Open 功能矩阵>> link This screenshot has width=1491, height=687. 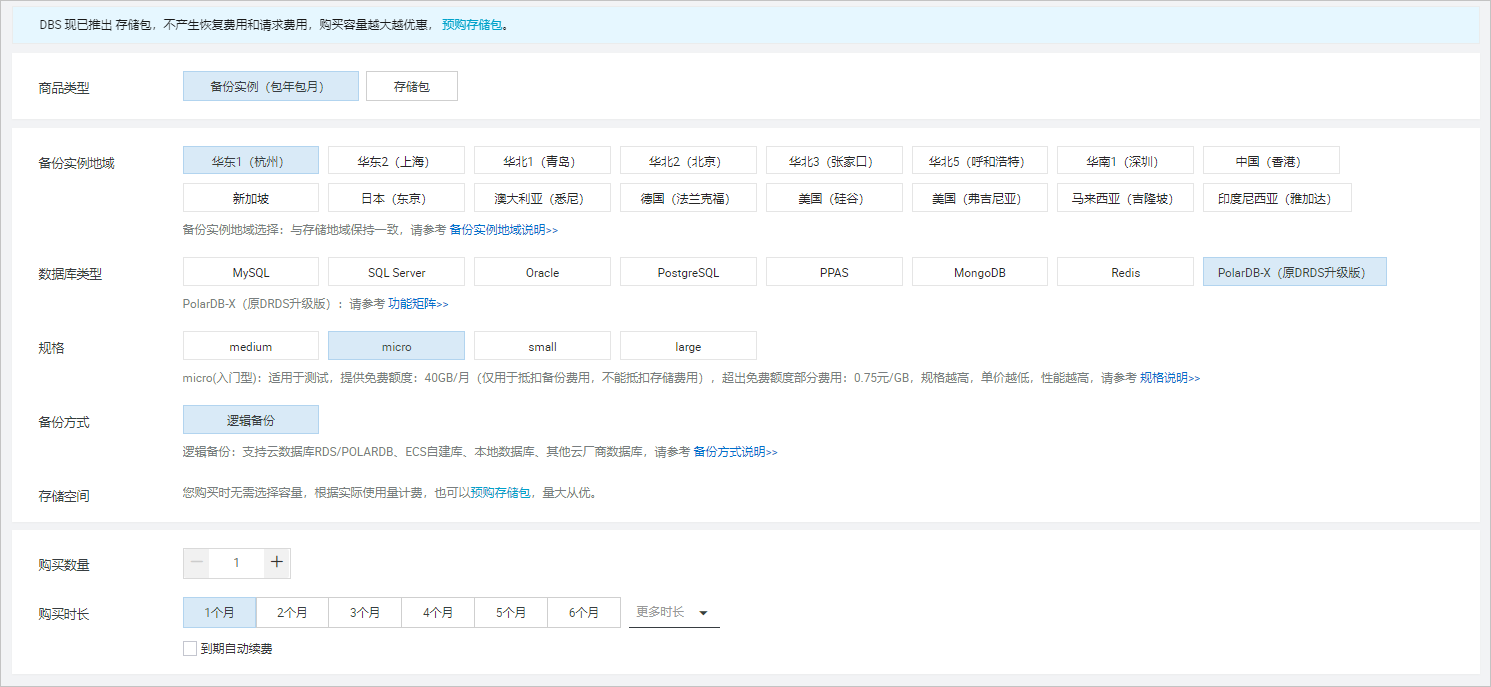418,304
